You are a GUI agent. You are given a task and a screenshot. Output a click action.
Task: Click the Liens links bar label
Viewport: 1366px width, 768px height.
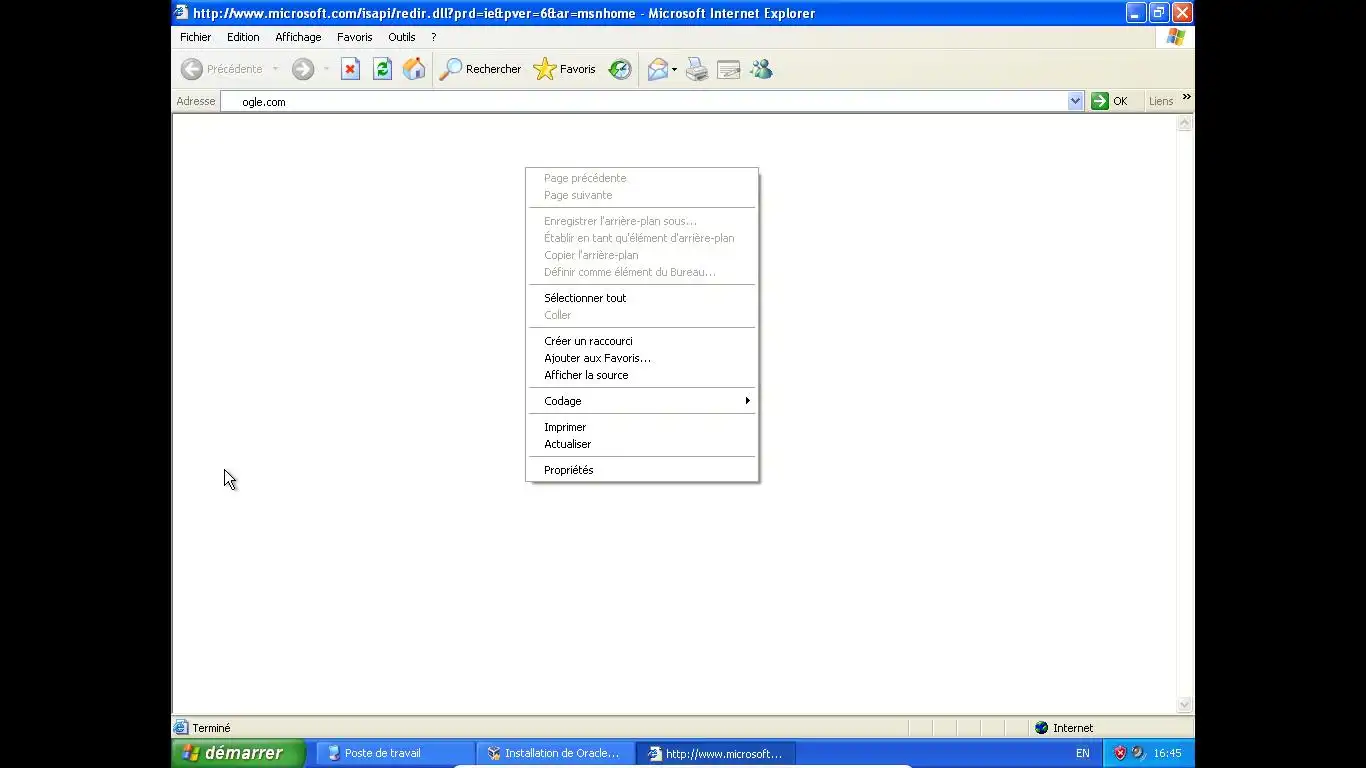point(1161,101)
